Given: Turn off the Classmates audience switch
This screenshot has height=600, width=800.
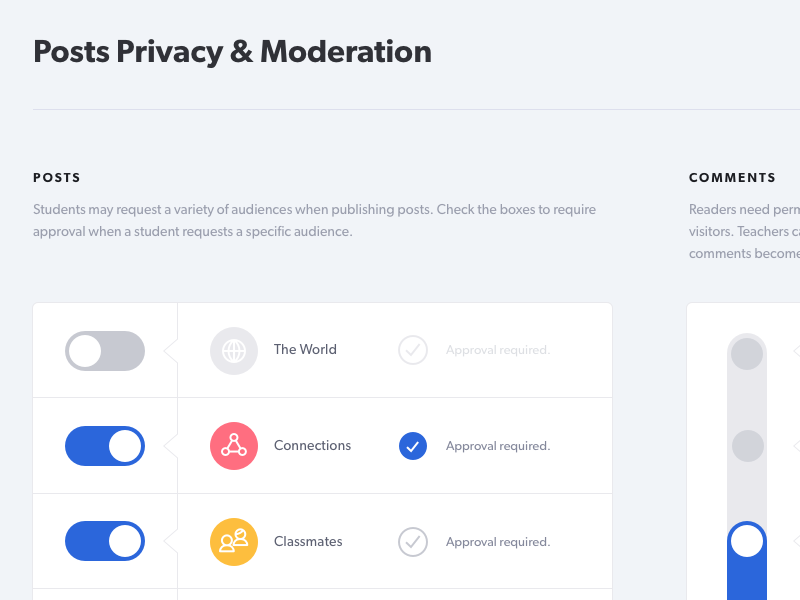Looking at the screenshot, I should pyautogui.click(x=105, y=541).
